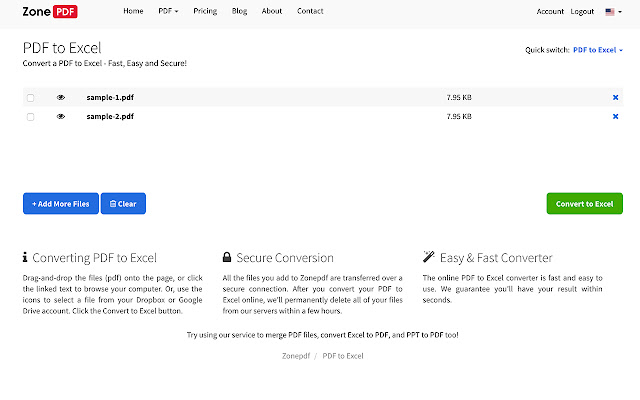Remove sample-1.pdf using the X icon
Screen dimensions: 640x400
coord(615,97)
